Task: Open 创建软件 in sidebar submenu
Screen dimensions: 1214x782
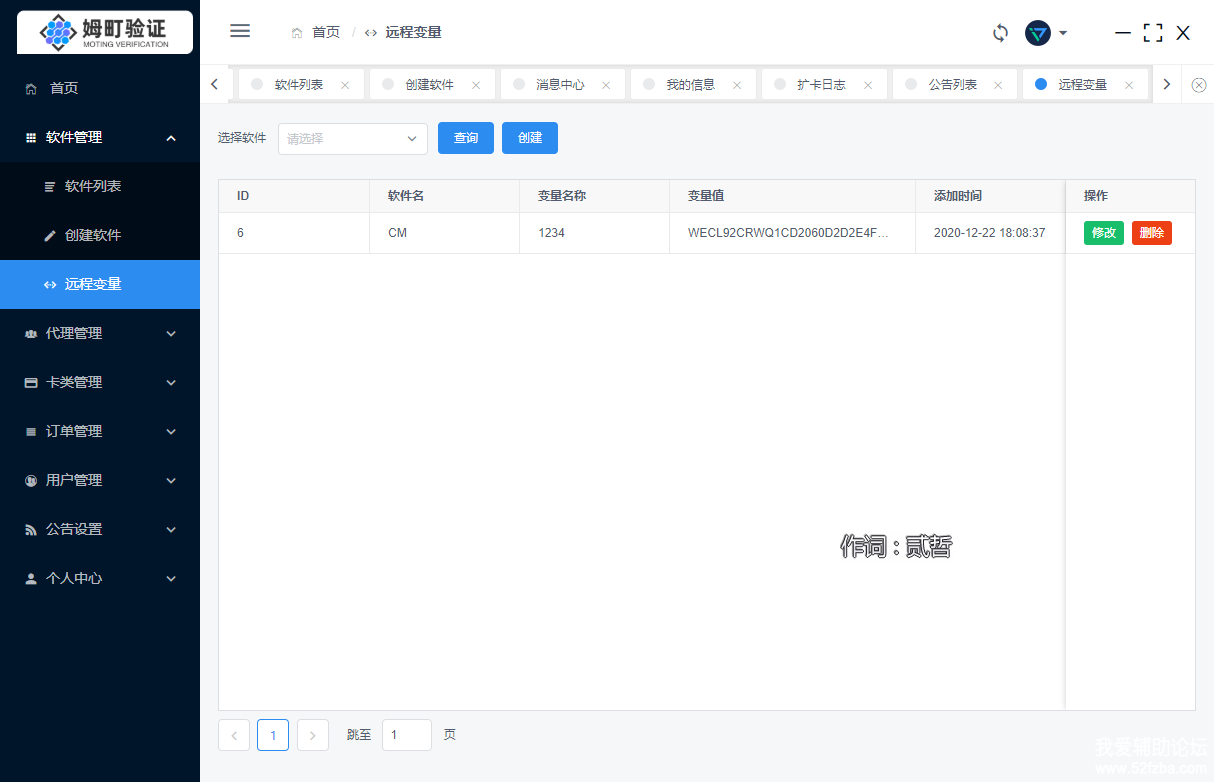Action: [x=100, y=235]
